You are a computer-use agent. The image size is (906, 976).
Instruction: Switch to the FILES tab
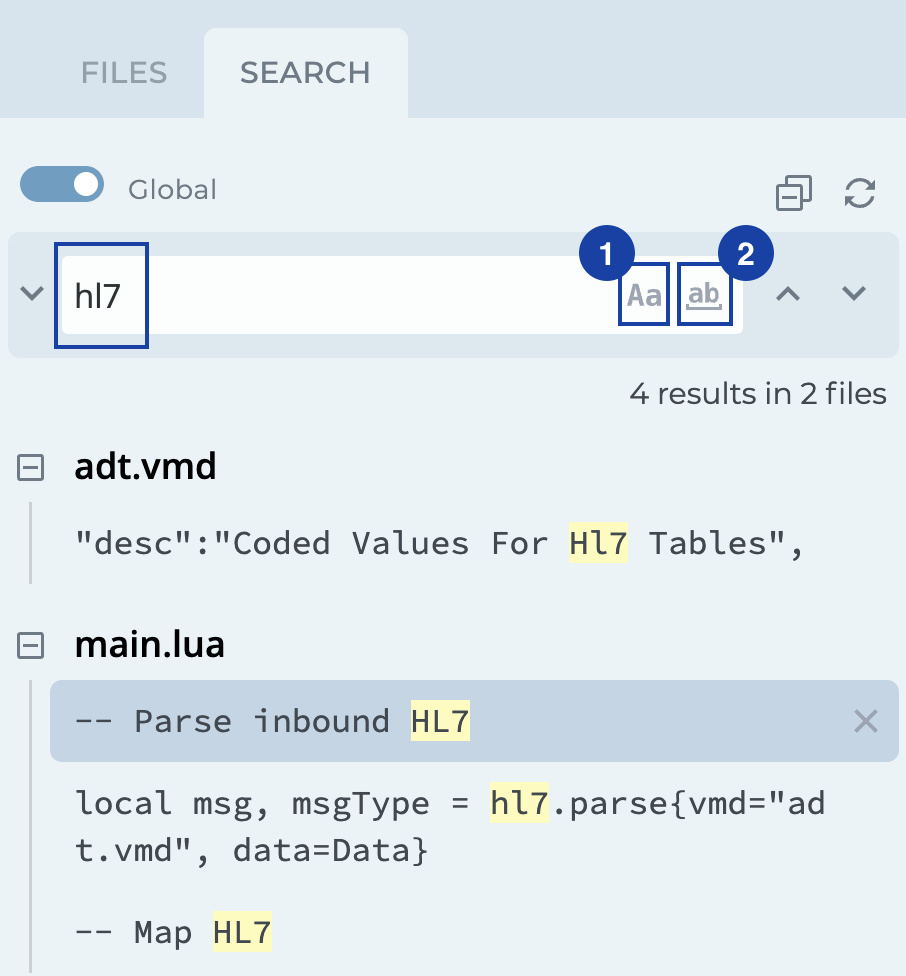[x=124, y=73]
